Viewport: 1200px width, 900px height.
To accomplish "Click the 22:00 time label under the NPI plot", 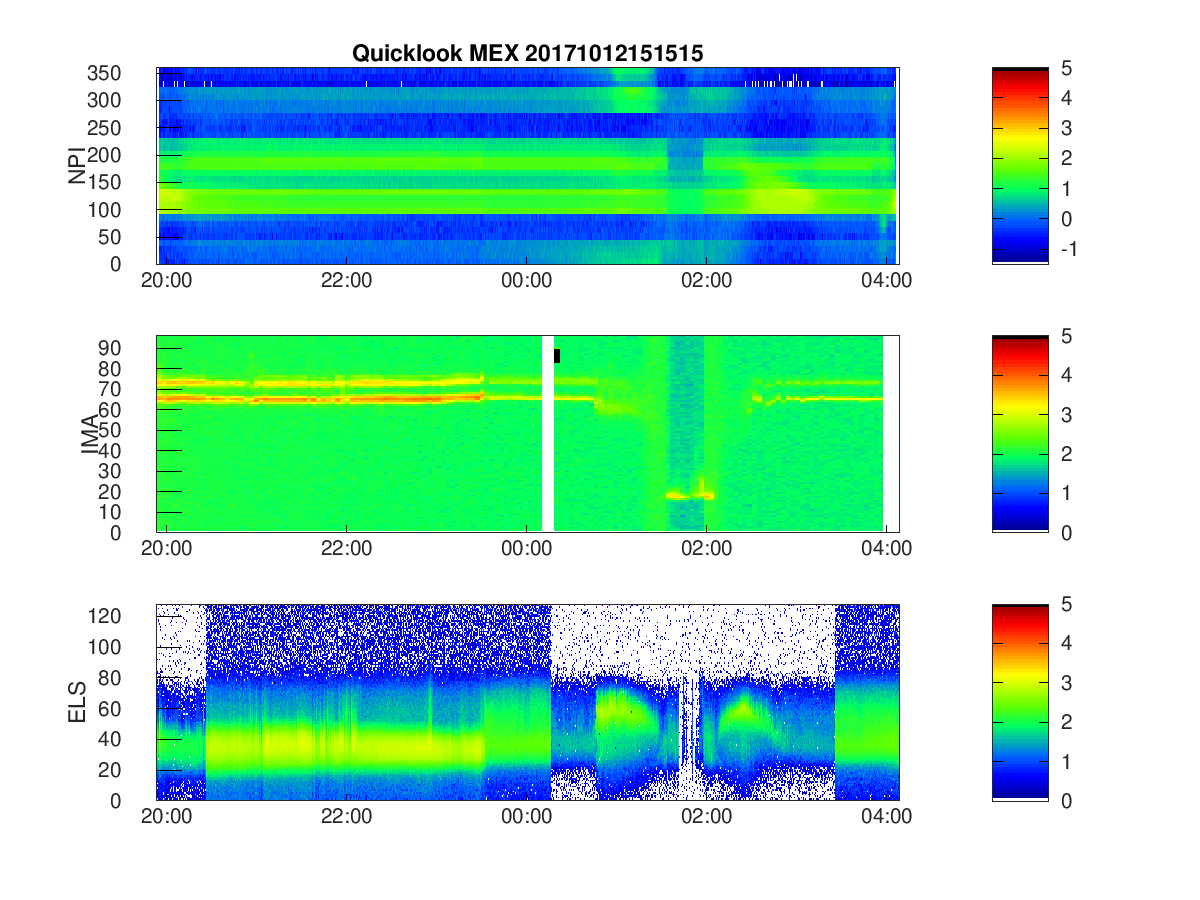I will [346, 281].
